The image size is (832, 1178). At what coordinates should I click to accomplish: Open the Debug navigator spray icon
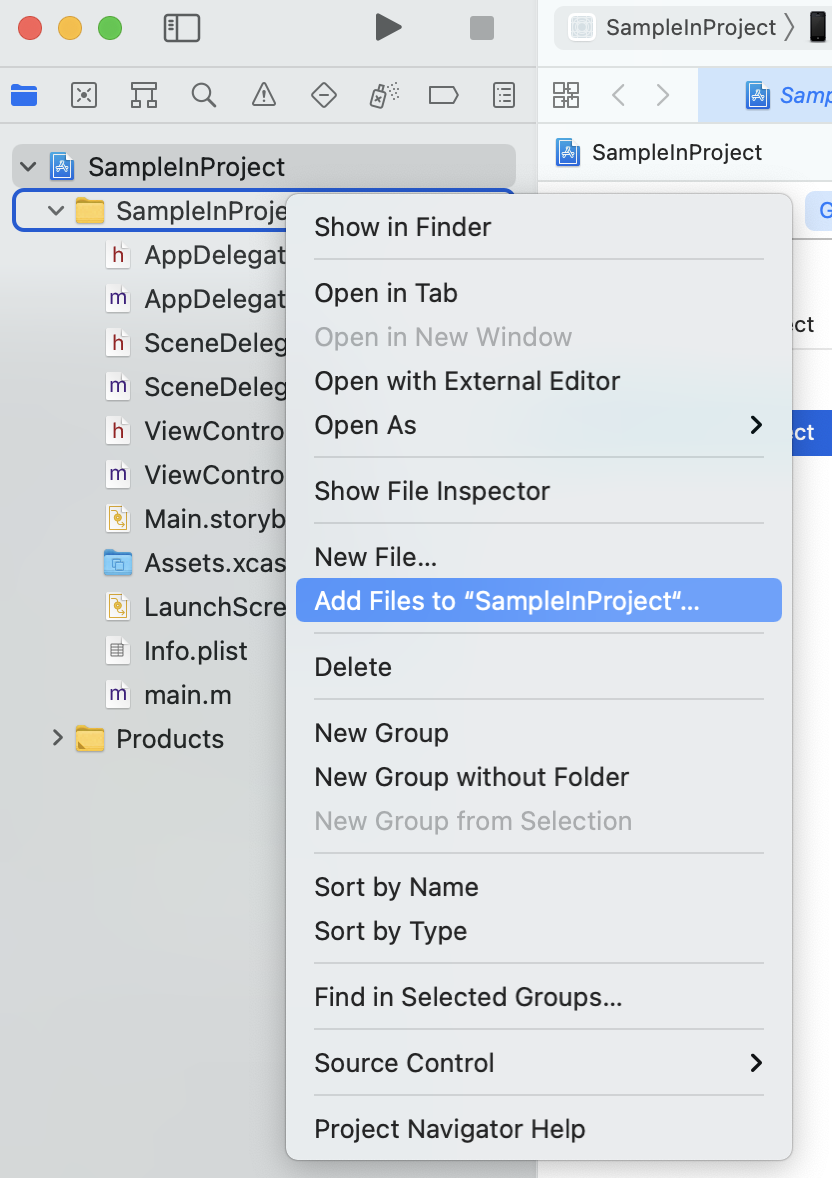point(383,95)
